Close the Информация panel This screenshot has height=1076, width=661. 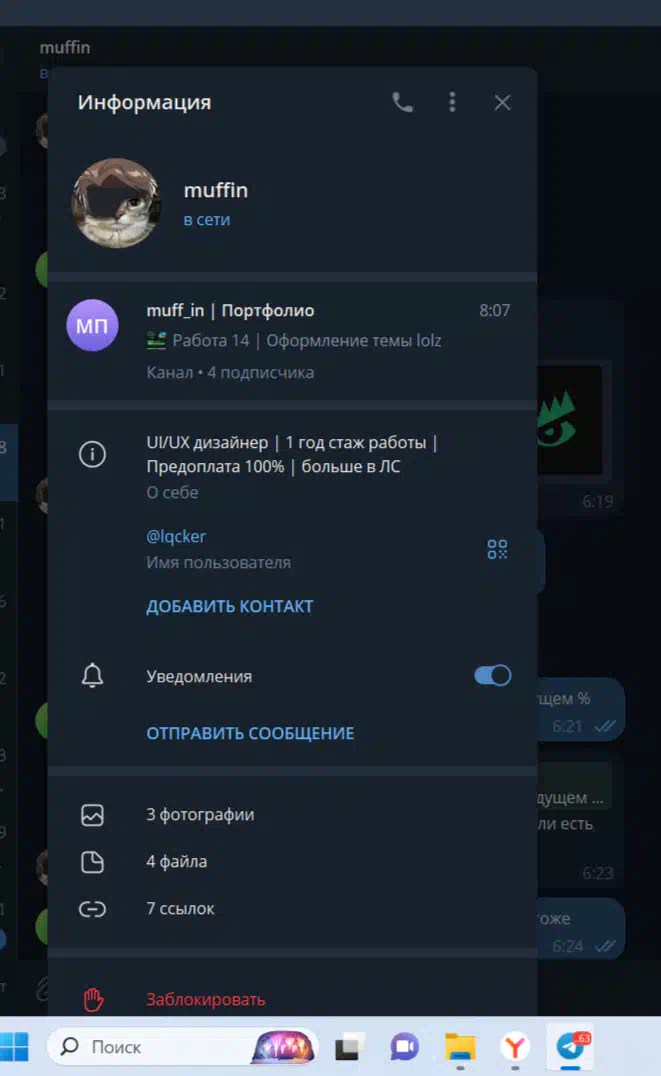click(x=502, y=103)
